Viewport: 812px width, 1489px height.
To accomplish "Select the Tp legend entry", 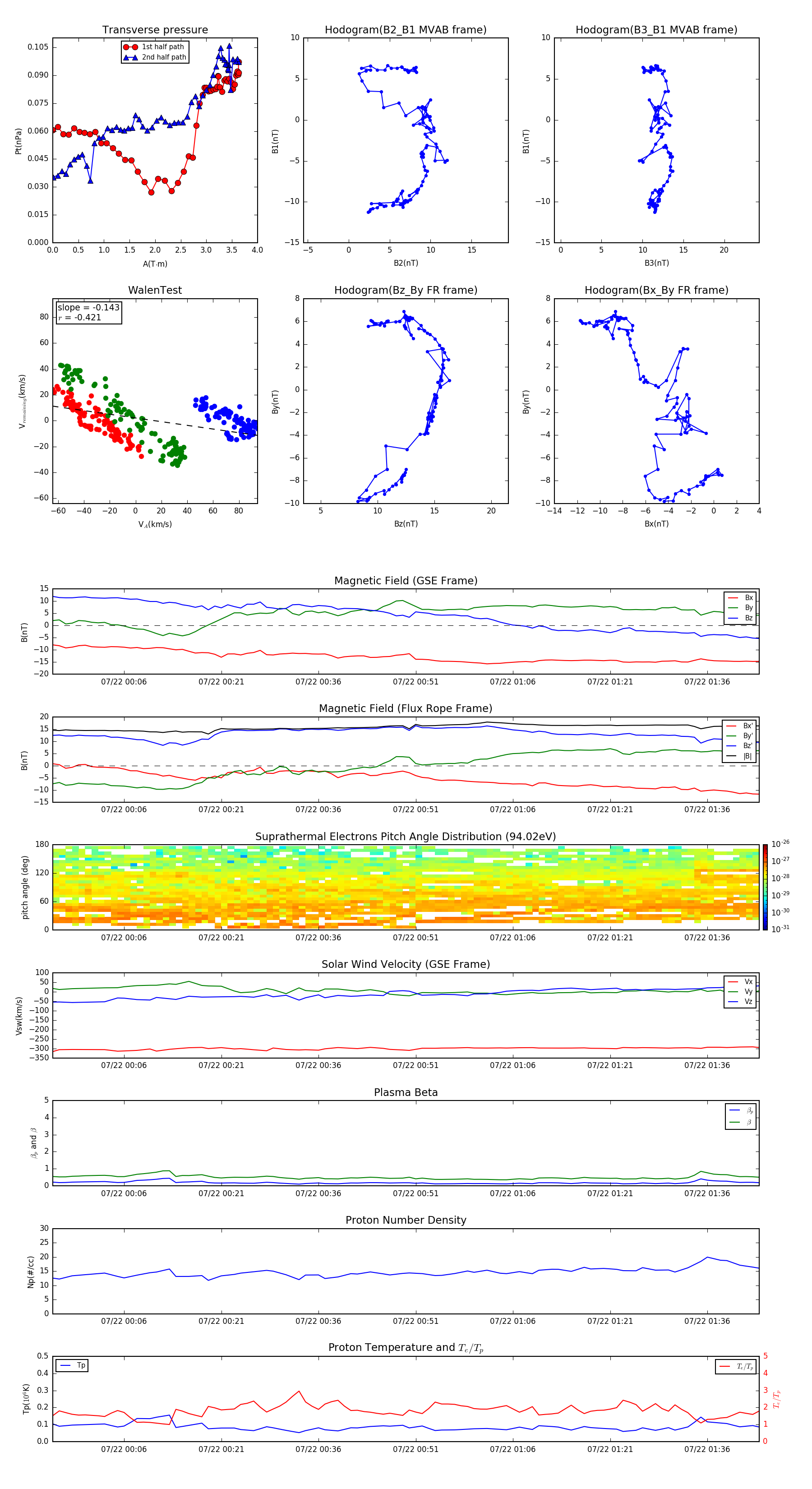I will point(72,1365).
